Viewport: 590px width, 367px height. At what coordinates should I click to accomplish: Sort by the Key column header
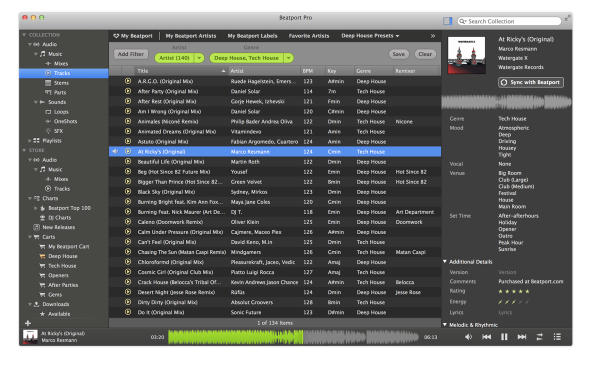[x=339, y=71]
